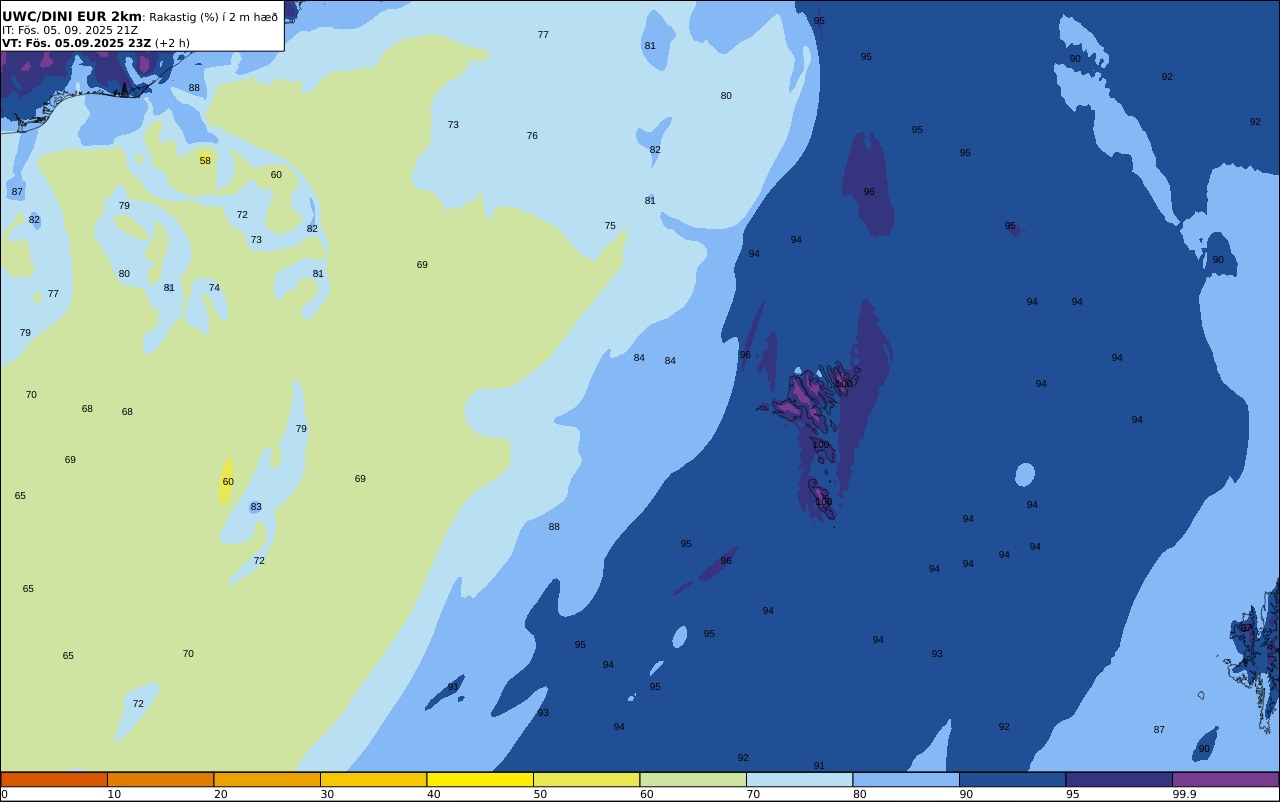Click the 'VT: Fös. 05.09.2025 23Z' line

(x=76, y=43)
